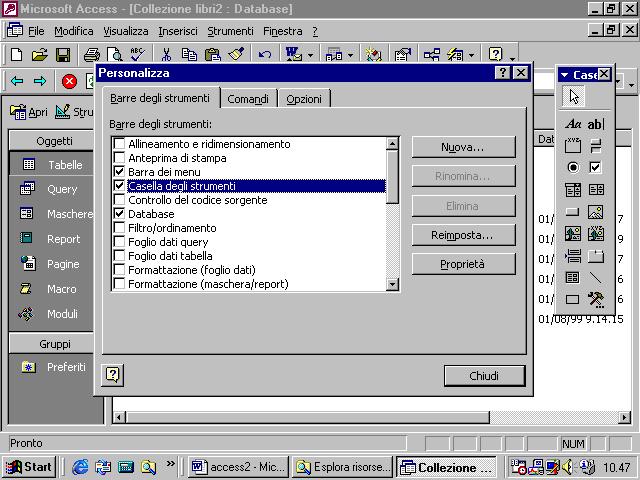Image resolution: width=640 pixels, height=480 pixels.
Task: Enable Allineamento e ridimensionamento toolbar checkbox
Action: tap(119, 144)
